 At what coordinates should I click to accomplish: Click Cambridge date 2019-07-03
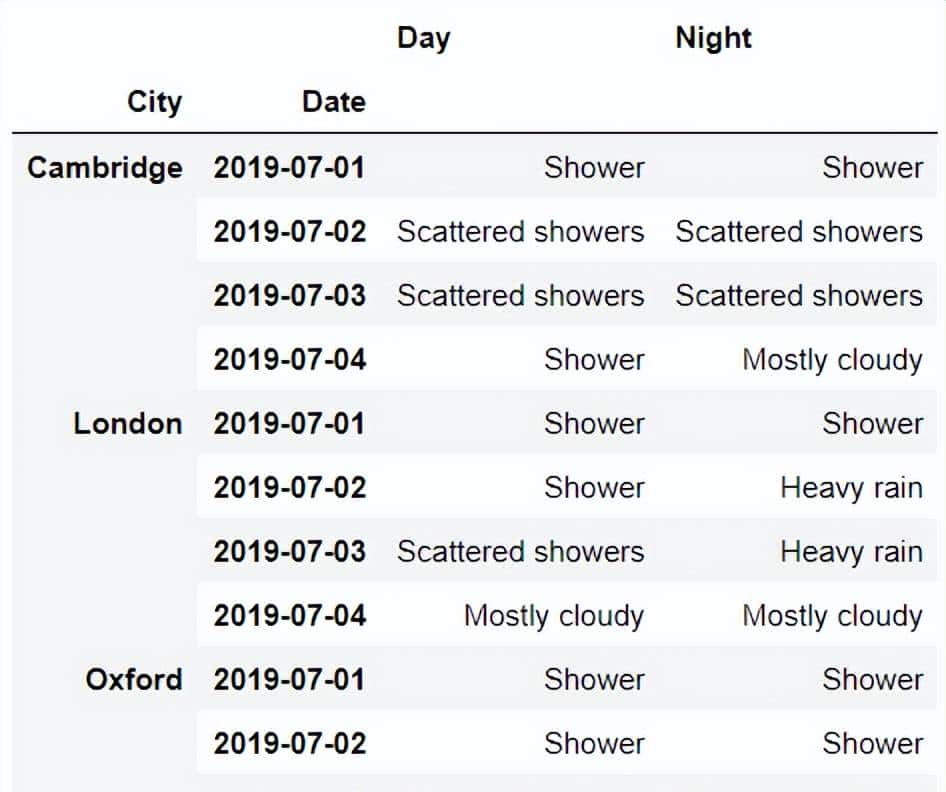point(289,295)
